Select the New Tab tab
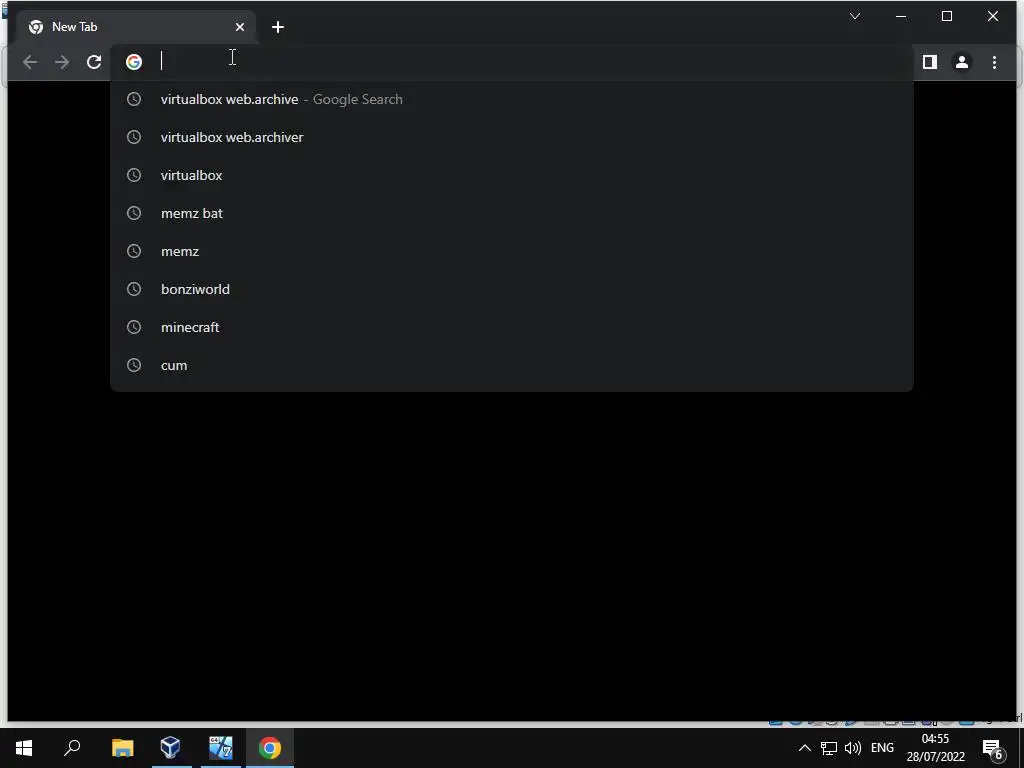Viewport: 1024px width, 768px height. (135, 27)
